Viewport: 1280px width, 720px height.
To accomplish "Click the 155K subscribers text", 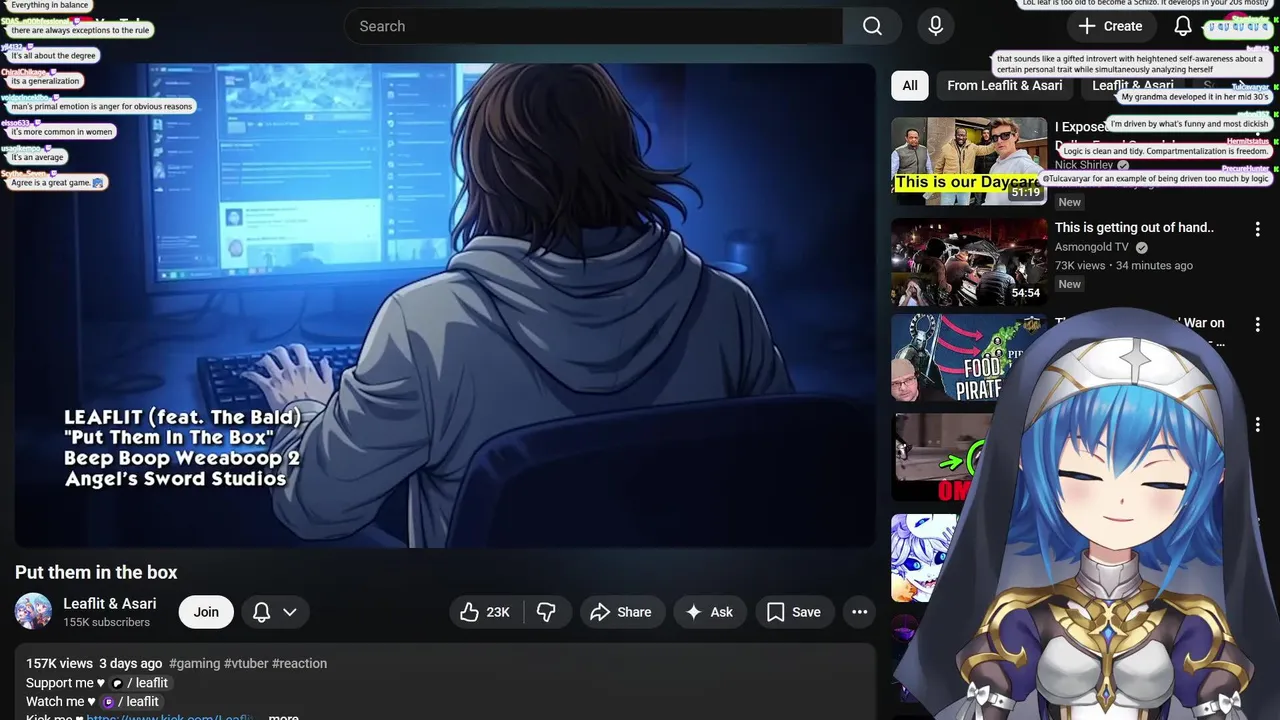I will pos(106,622).
